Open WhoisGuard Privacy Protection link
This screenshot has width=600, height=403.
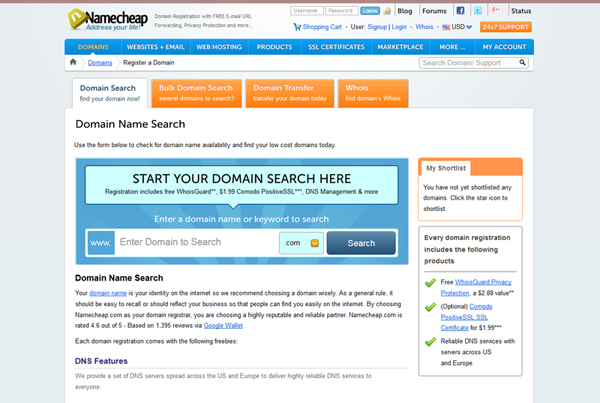(x=476, y=287)
